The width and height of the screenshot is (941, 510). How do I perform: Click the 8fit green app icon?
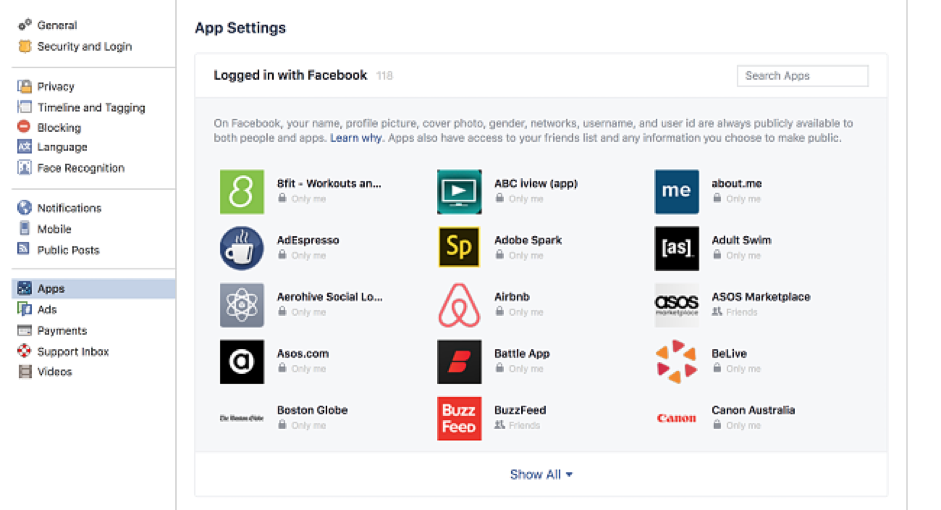point(242,192)
